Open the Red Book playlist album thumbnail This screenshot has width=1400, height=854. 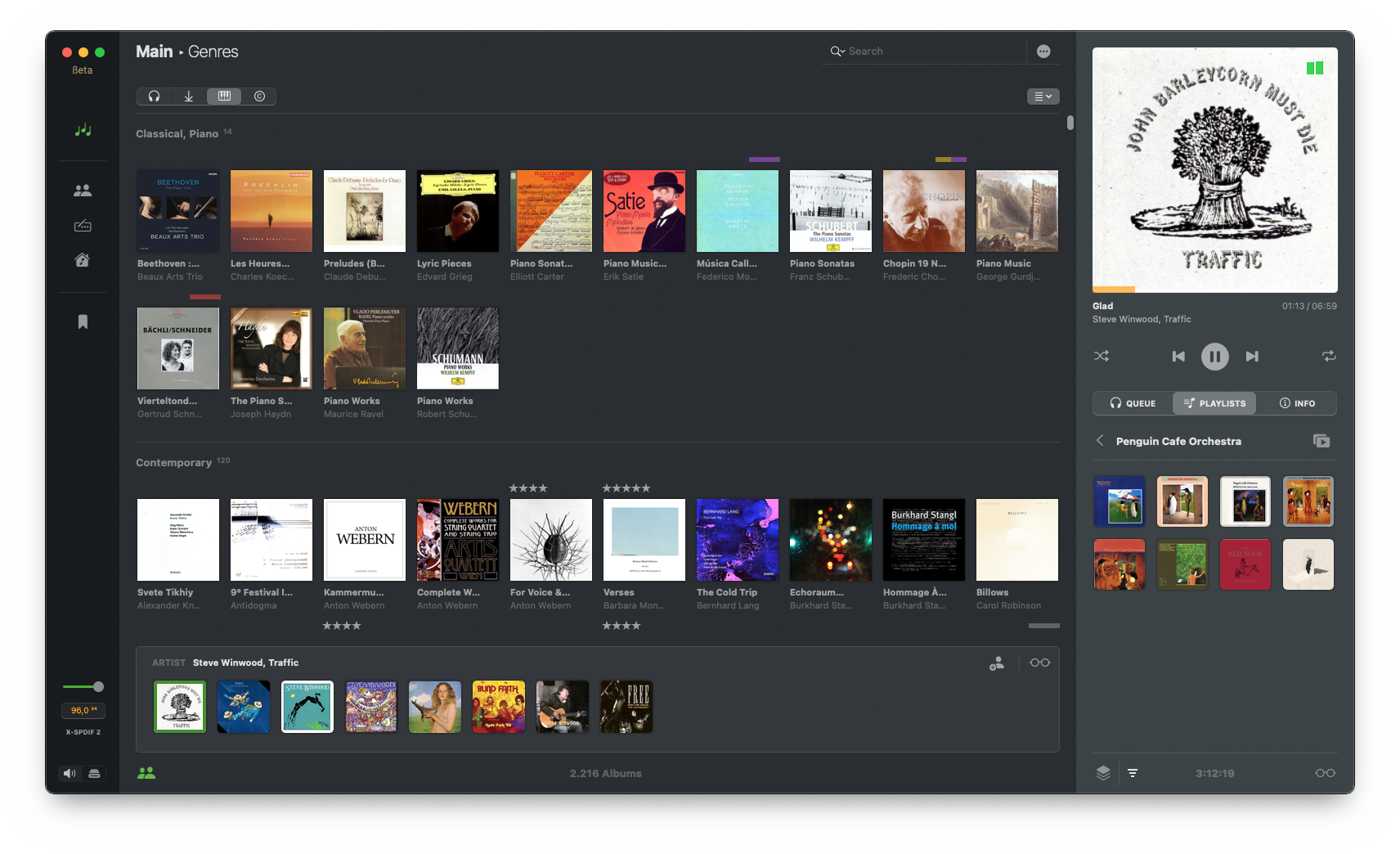(x=1245, y=564)
